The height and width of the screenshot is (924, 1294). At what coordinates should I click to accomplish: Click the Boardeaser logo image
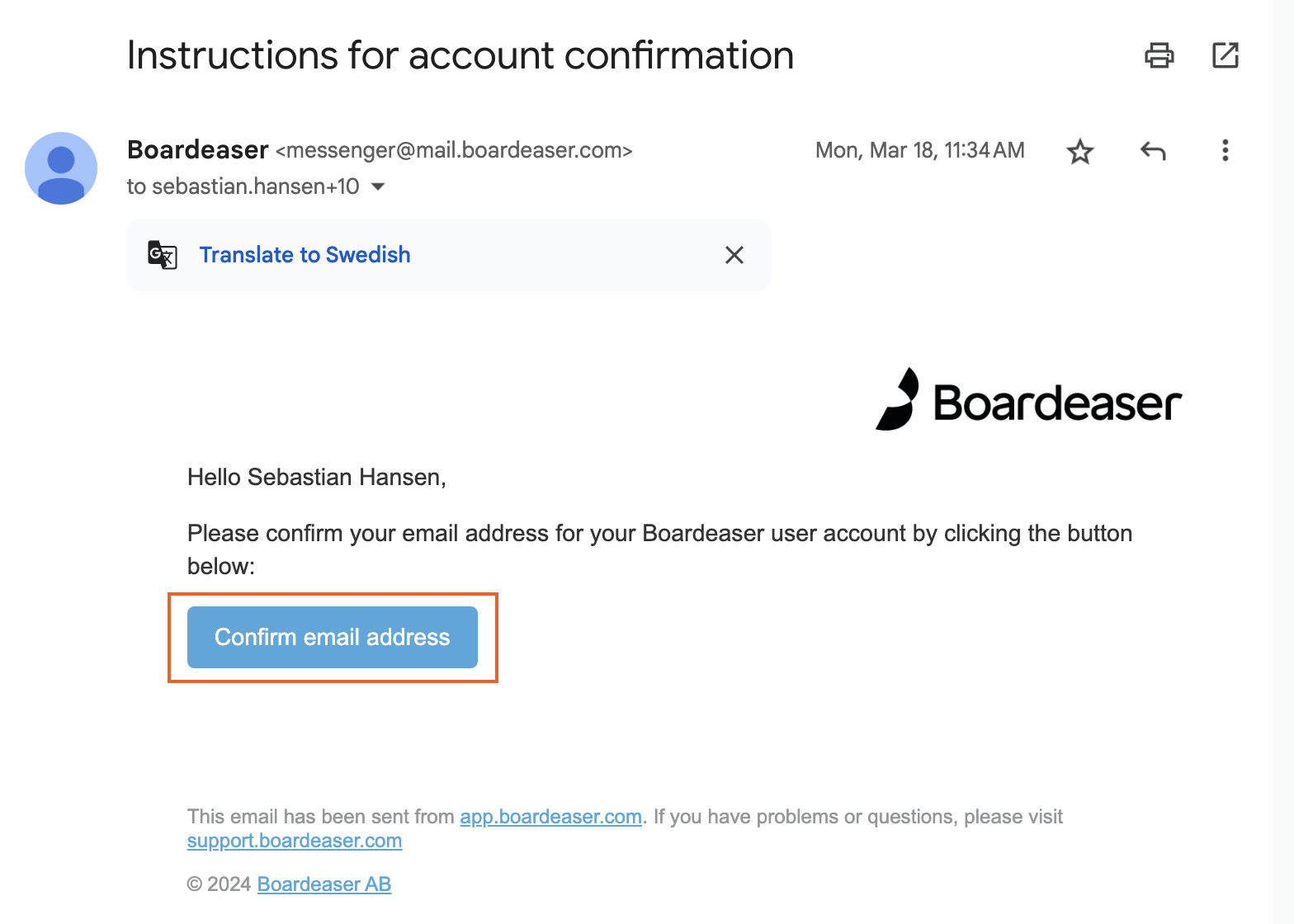(x=1028, y=400)
